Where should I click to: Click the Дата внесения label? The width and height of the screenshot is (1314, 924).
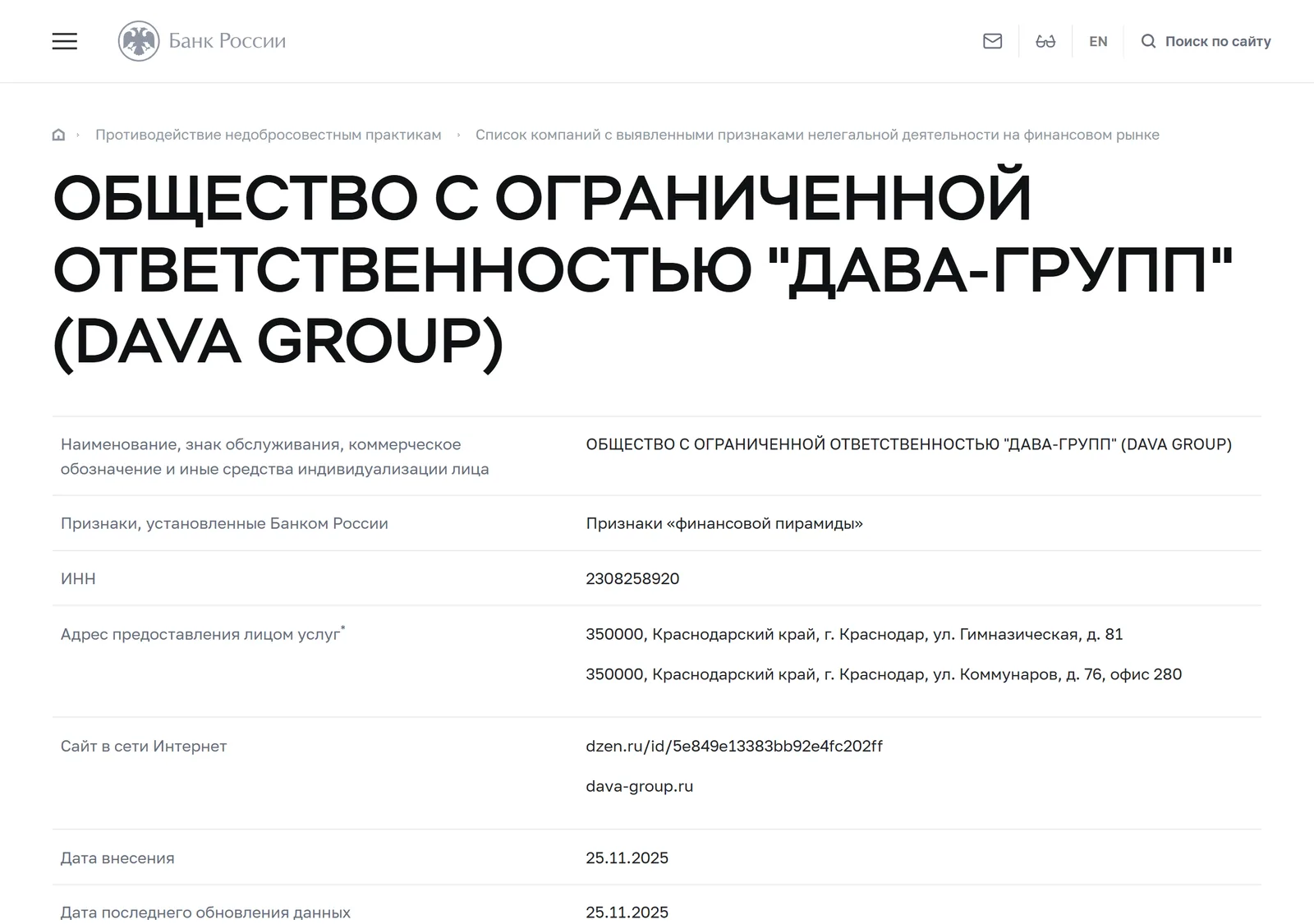[x=117, y=857]
